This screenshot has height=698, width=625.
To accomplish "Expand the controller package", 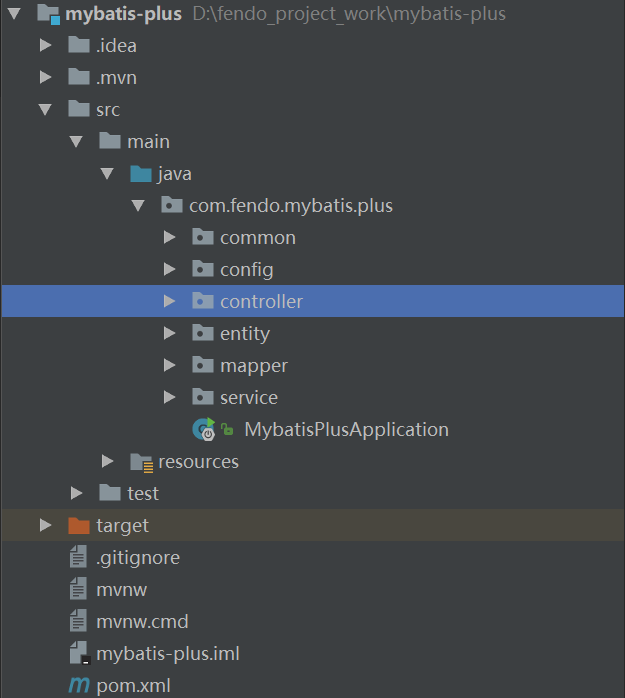I will (x=170, y=302).
